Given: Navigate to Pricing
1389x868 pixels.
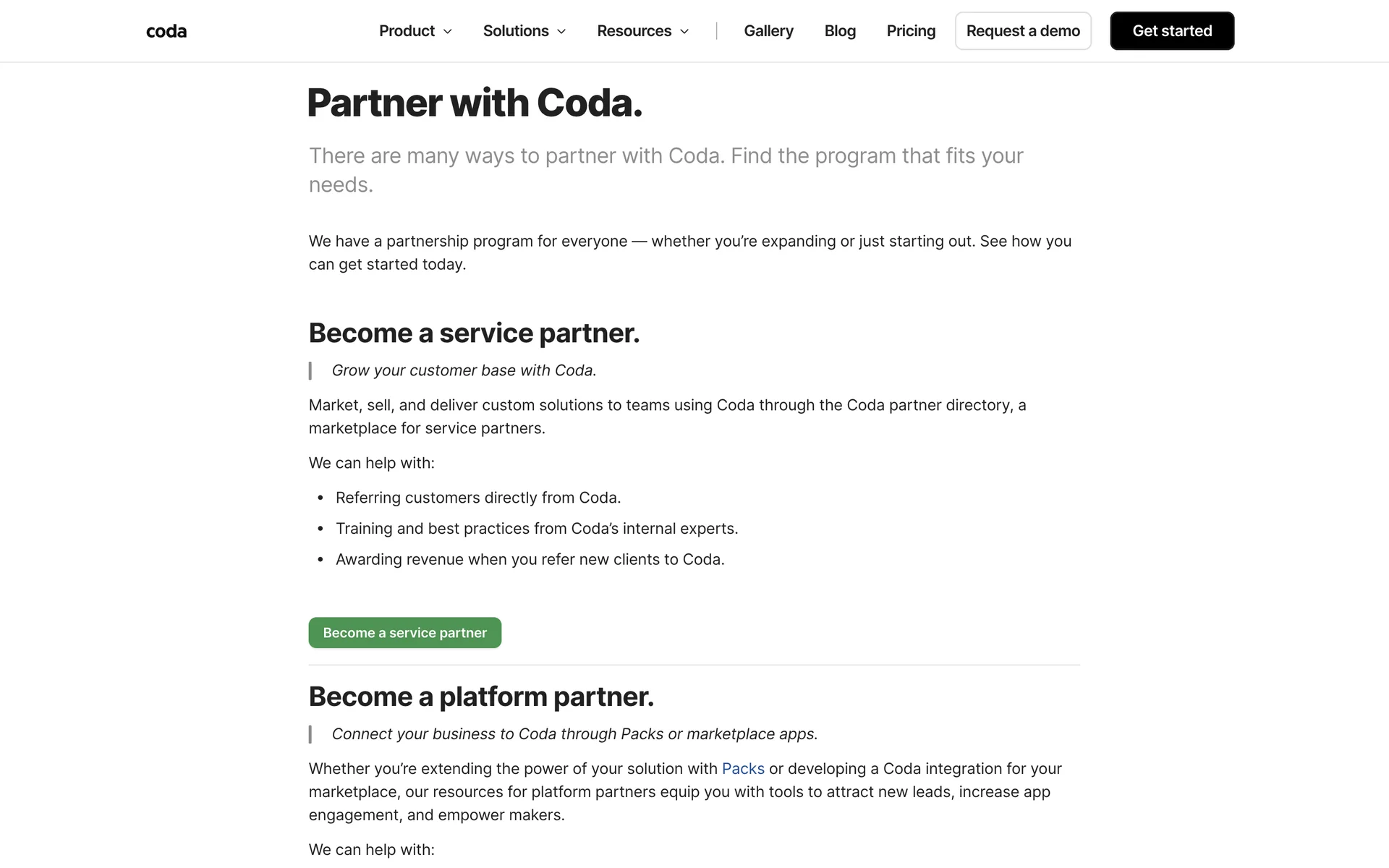Looking at the screenshot, I should coord(911,31).
